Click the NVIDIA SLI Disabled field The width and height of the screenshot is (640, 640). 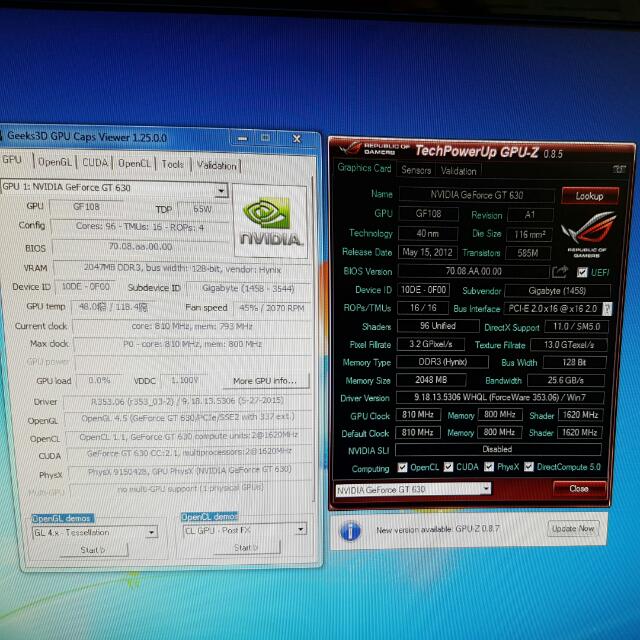[x=498, y=449]
